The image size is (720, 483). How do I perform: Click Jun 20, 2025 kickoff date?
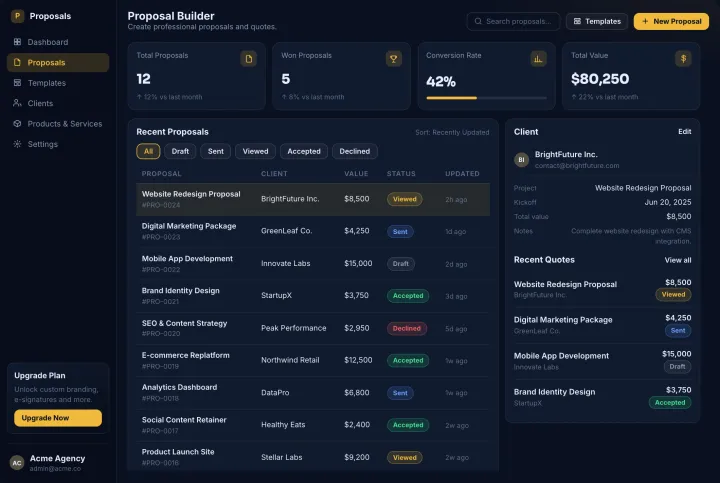click(668, 202)
